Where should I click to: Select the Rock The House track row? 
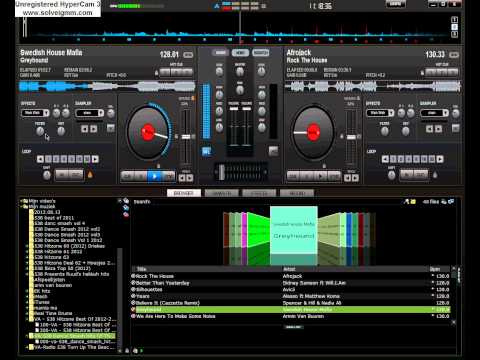click(291, 276)
